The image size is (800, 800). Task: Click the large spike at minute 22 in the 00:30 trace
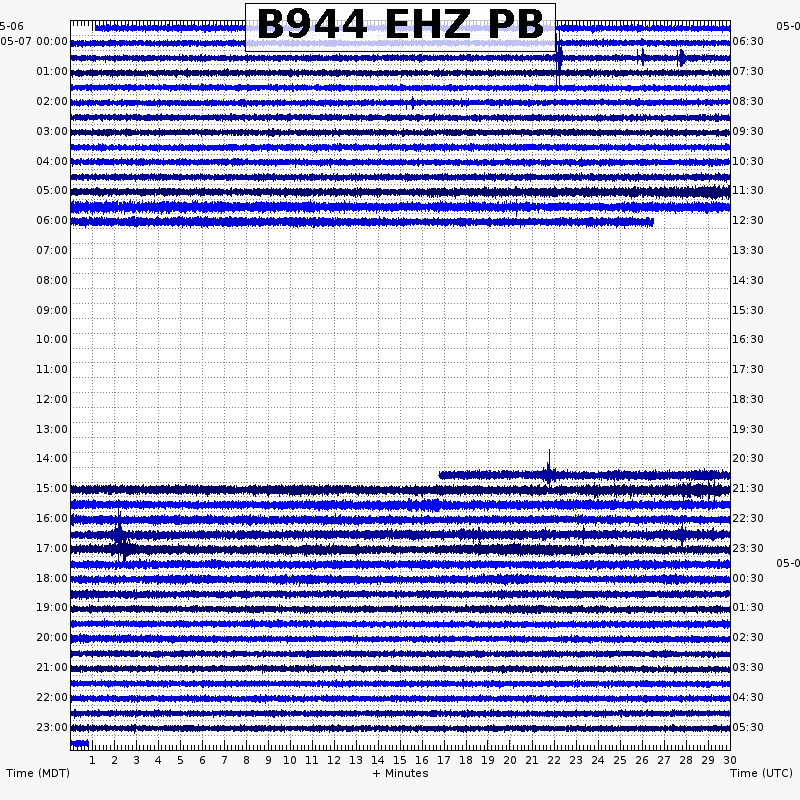pos(559,58)
